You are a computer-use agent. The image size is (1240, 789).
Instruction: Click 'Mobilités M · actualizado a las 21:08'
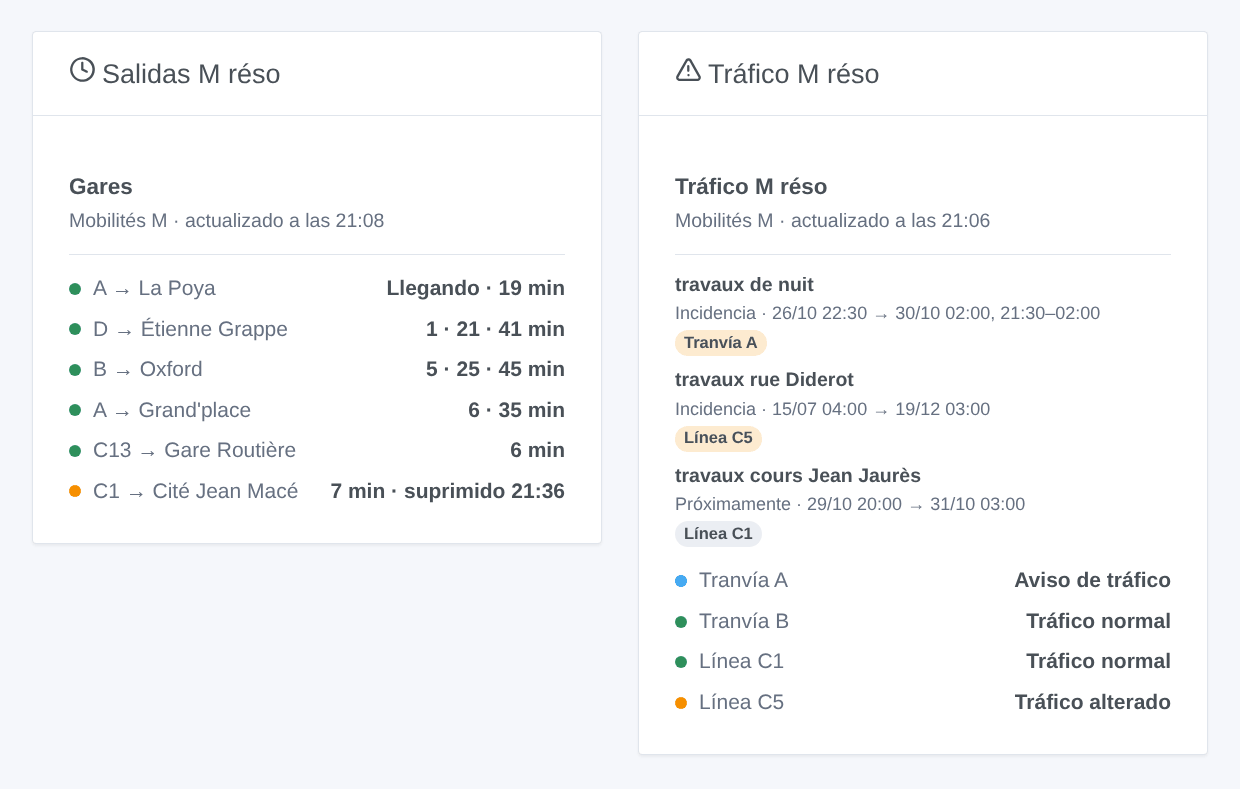click(227, 221)
